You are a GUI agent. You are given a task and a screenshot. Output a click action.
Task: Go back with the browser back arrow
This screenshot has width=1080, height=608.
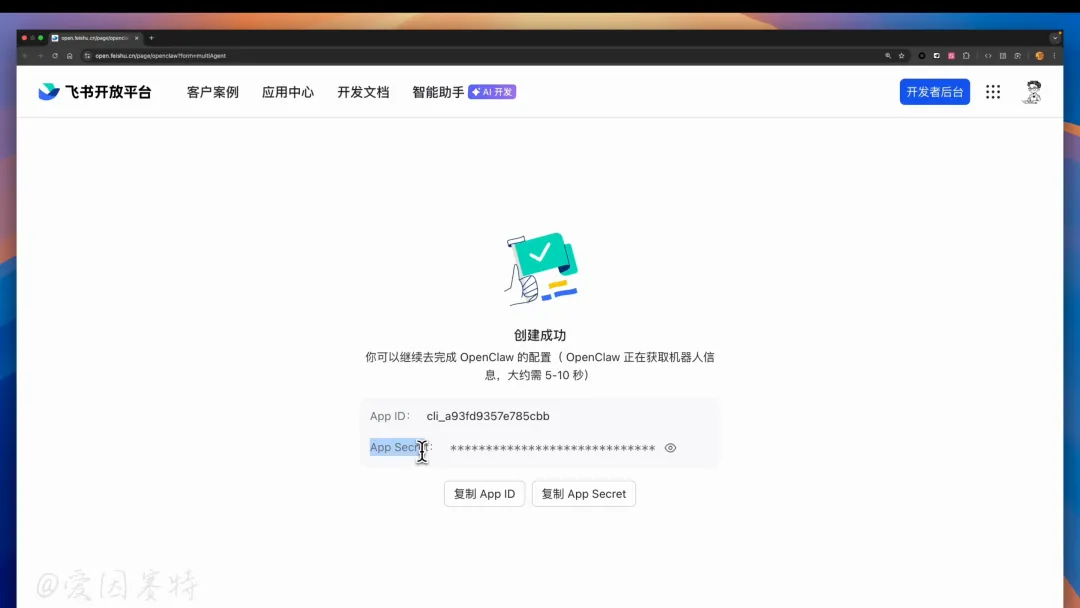25,56
